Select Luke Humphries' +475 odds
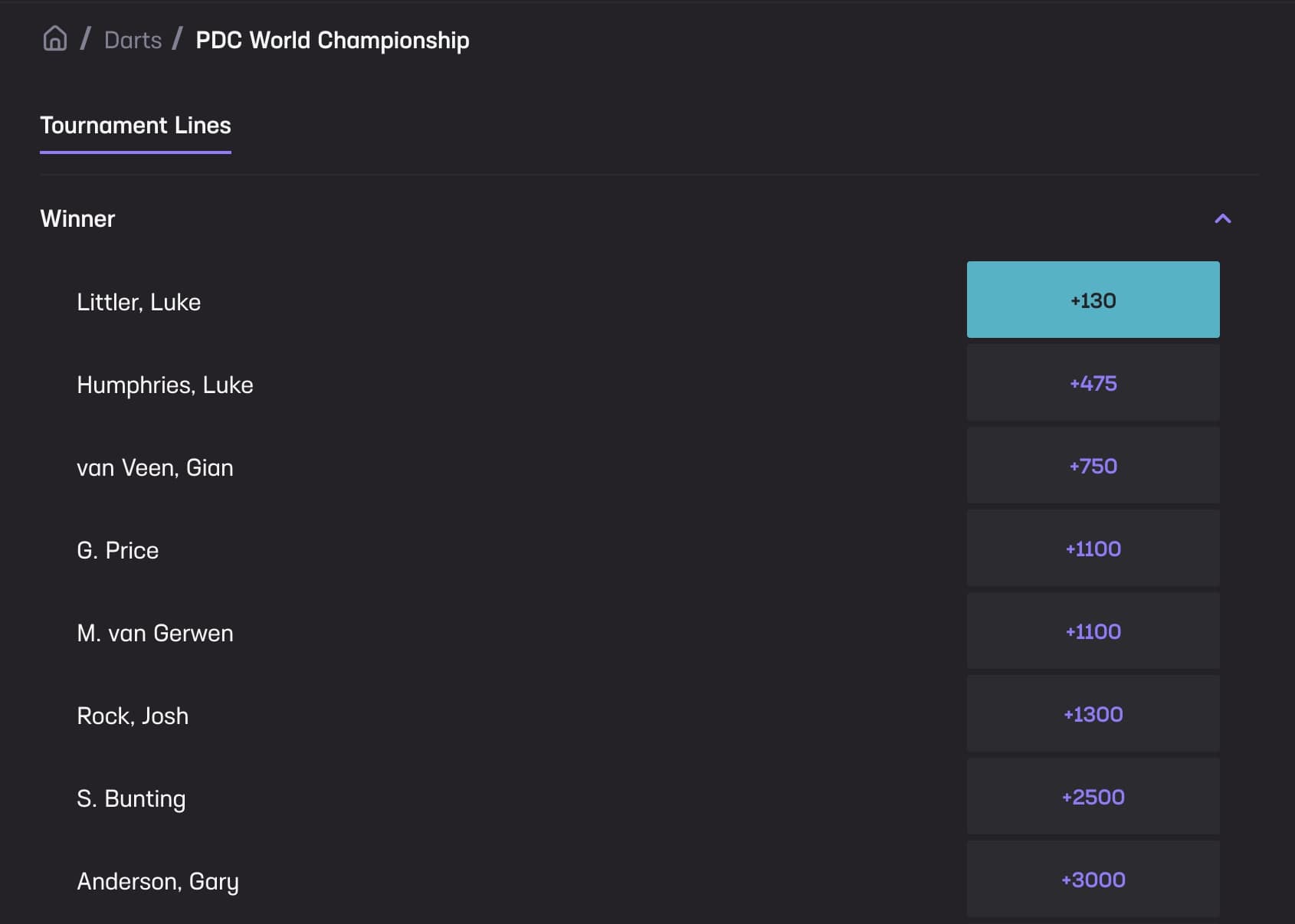The height and width of the screenshot is (924, 1295). (x=1093, y=383)
